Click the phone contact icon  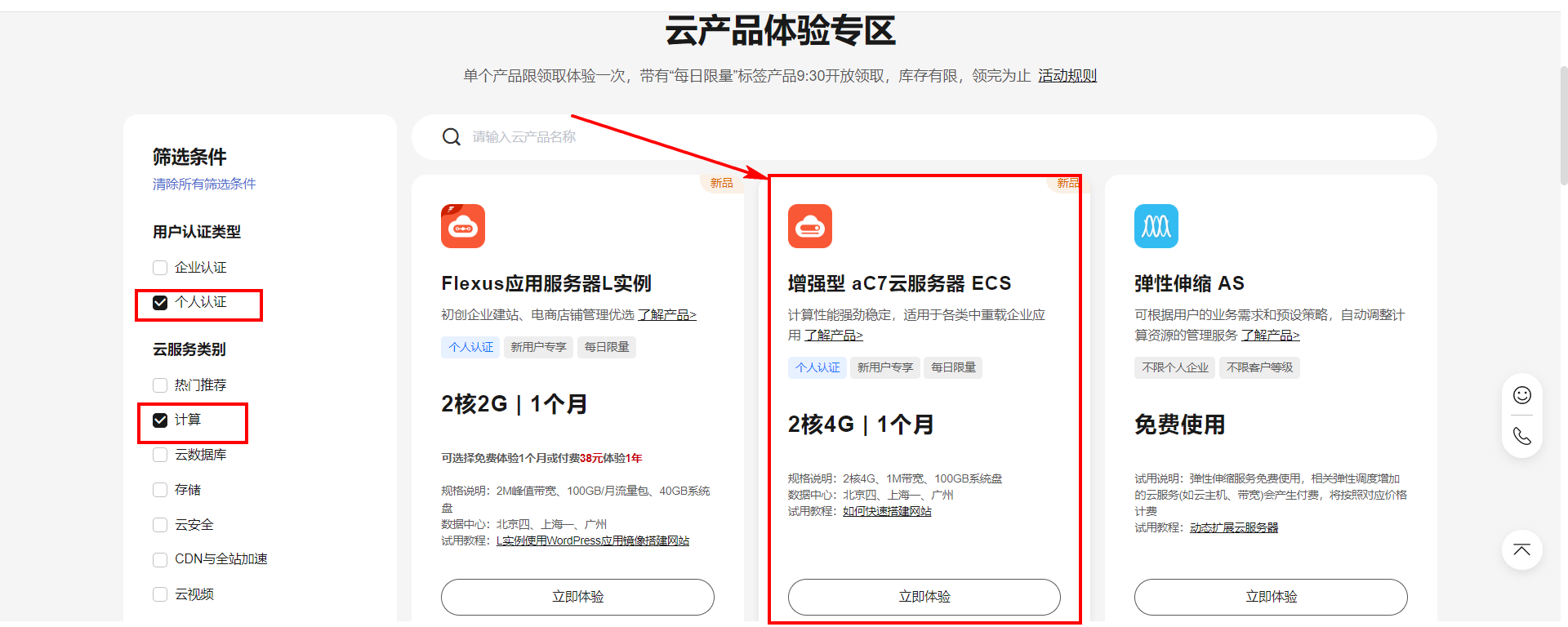[1521, 436]
